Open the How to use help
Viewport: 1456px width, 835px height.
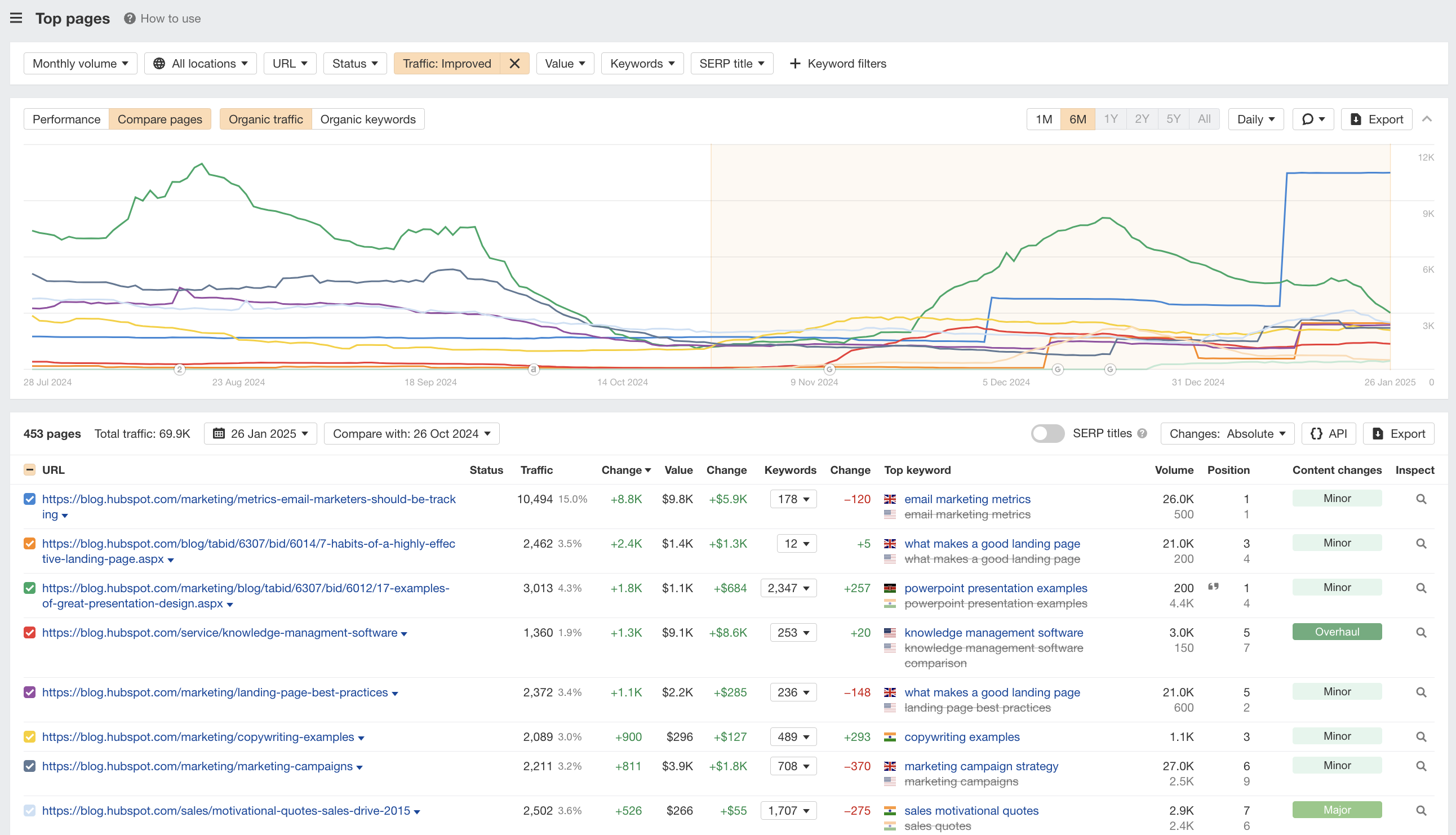pyautogui.click(x=162, y=19)
